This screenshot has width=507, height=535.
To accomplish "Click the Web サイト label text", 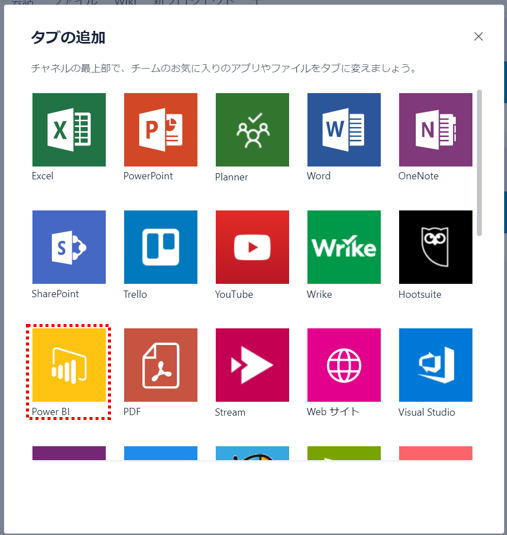I will click(x=333, y=412).
